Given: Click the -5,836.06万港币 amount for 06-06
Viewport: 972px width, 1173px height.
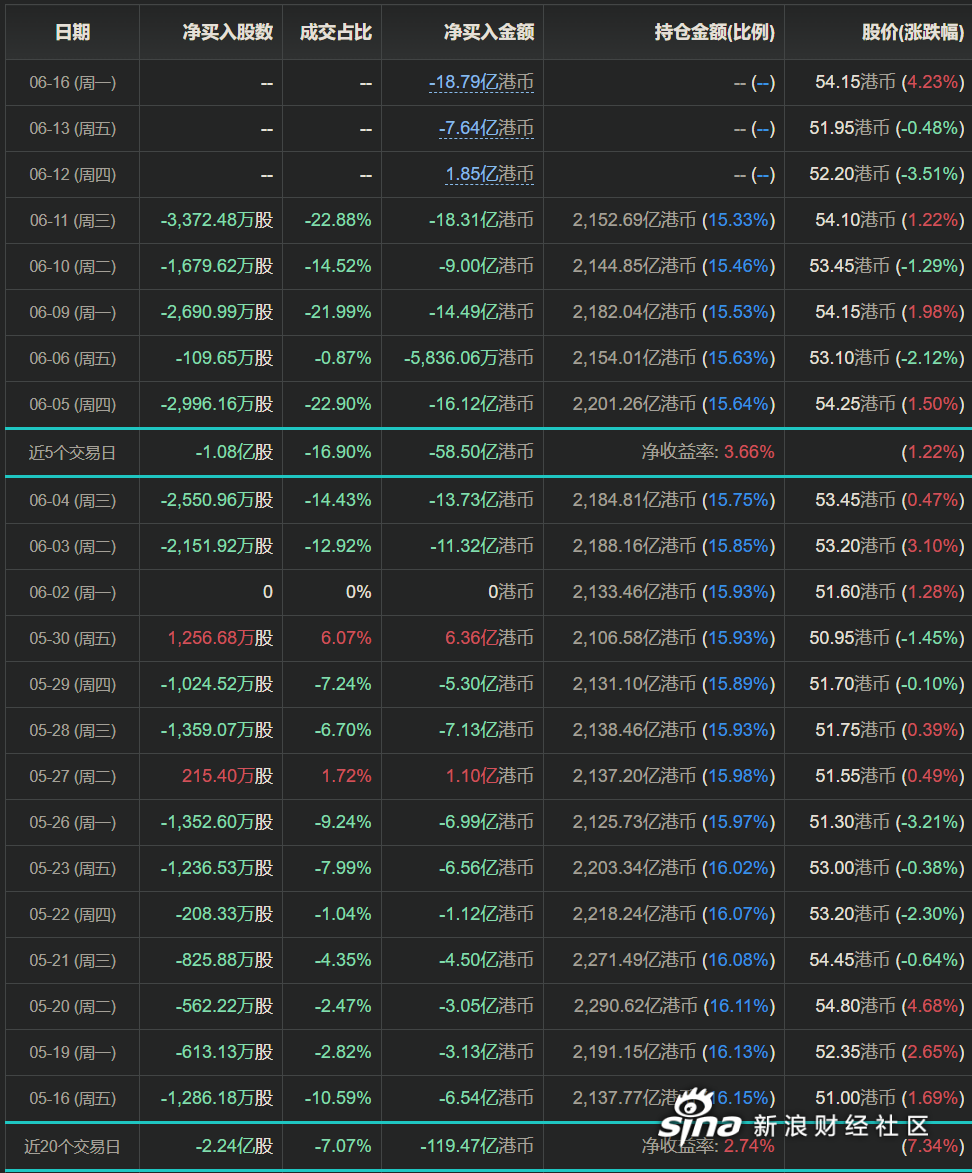Looking at the screenshot, I should (468, 358).
